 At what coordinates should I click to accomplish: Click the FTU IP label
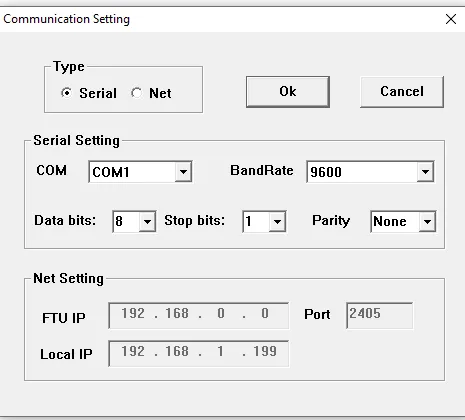point(64,318)
